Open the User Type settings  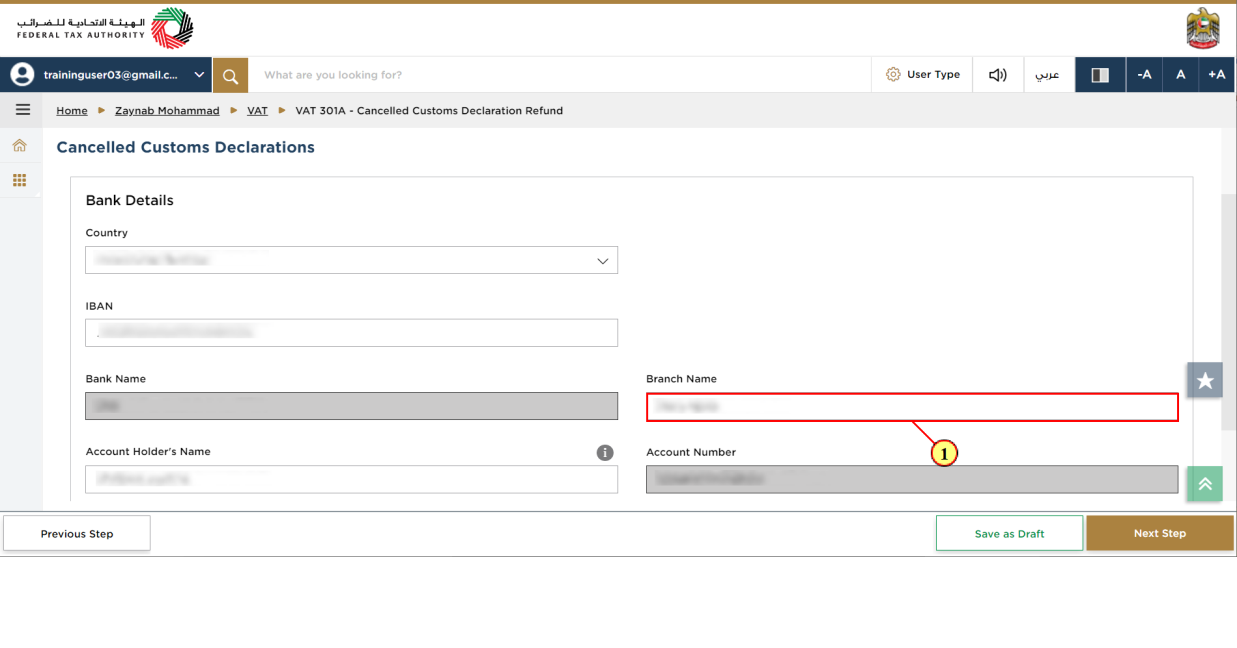(x=923, y=75)
